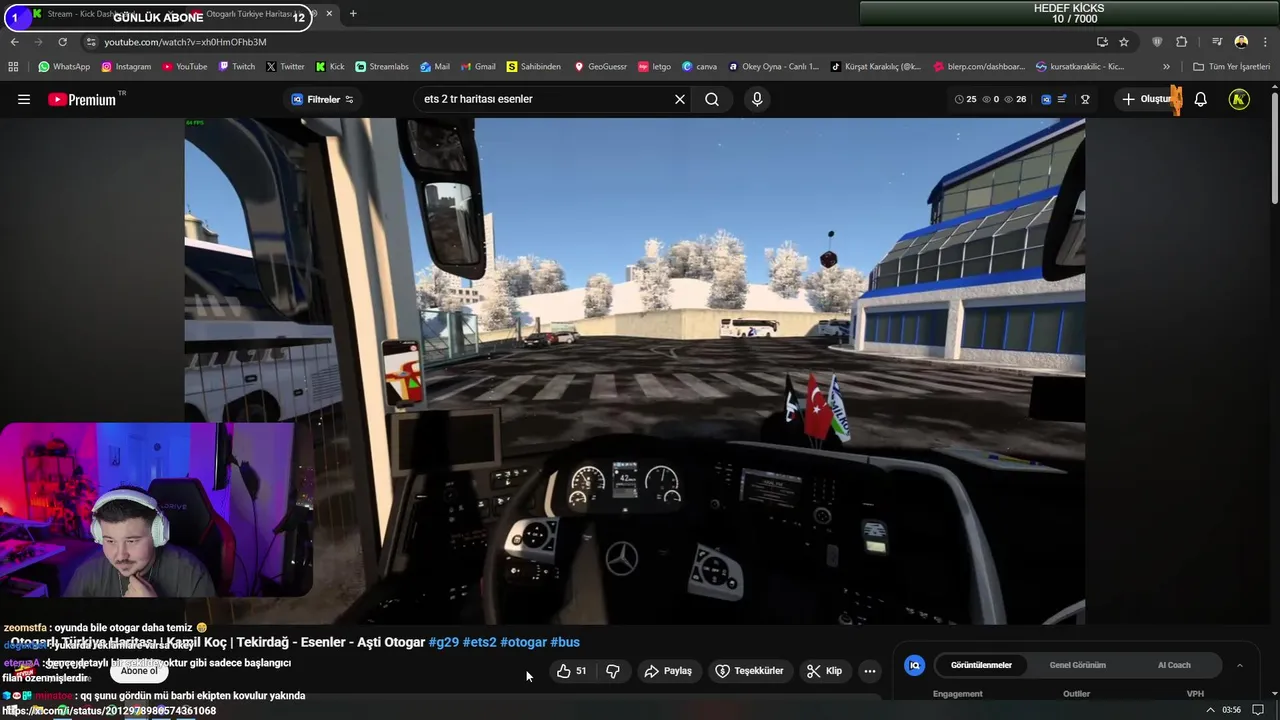1280x720 pixels.
Task: Open the Filtreler filter options
Action: (x=322, y=99)
